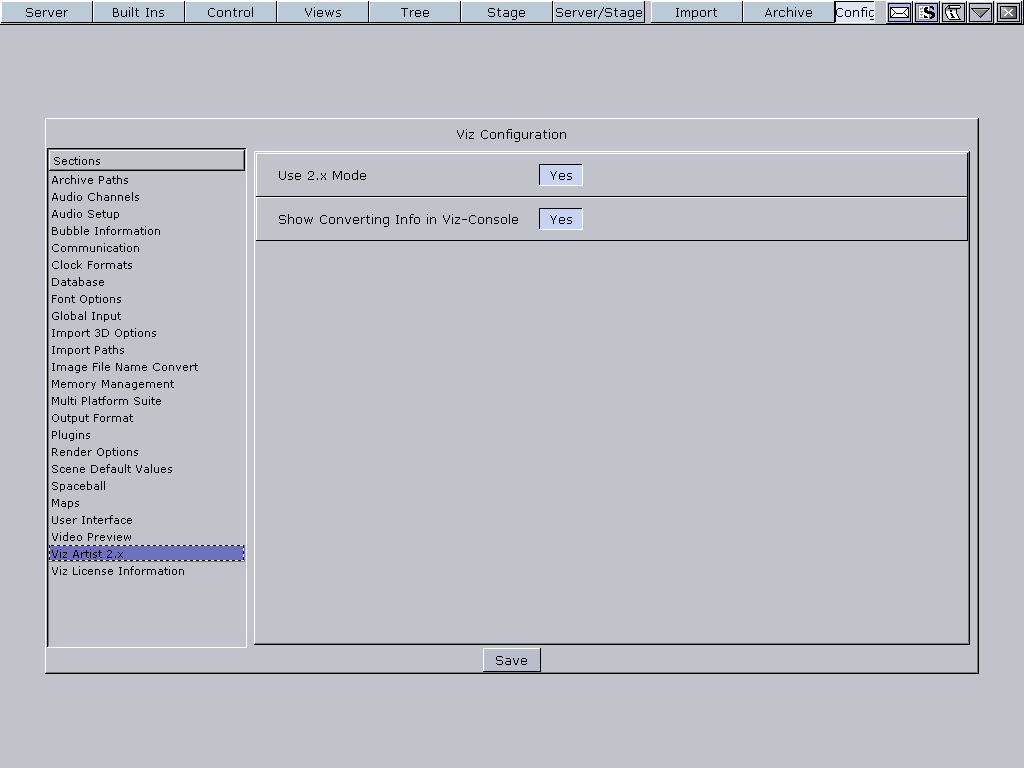
Task: Open the Tree tab
Action: pos(414,13)
